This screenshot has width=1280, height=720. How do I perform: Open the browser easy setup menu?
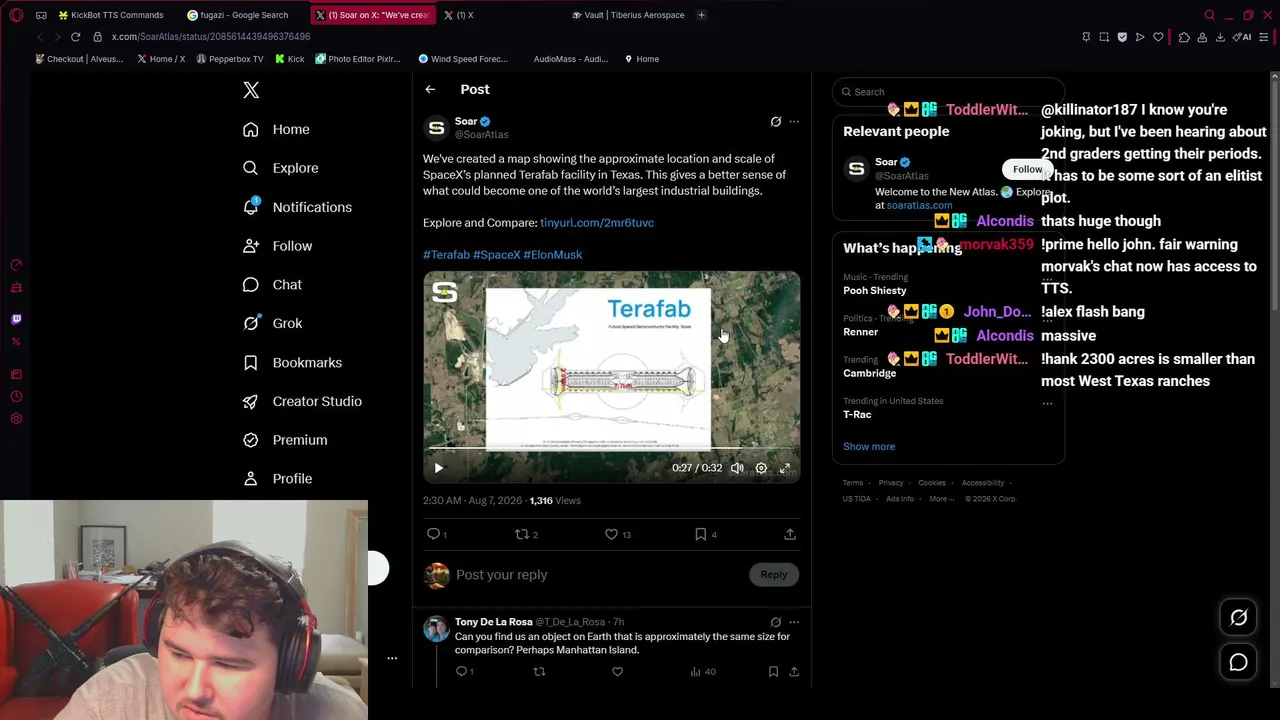(1263, 37)
